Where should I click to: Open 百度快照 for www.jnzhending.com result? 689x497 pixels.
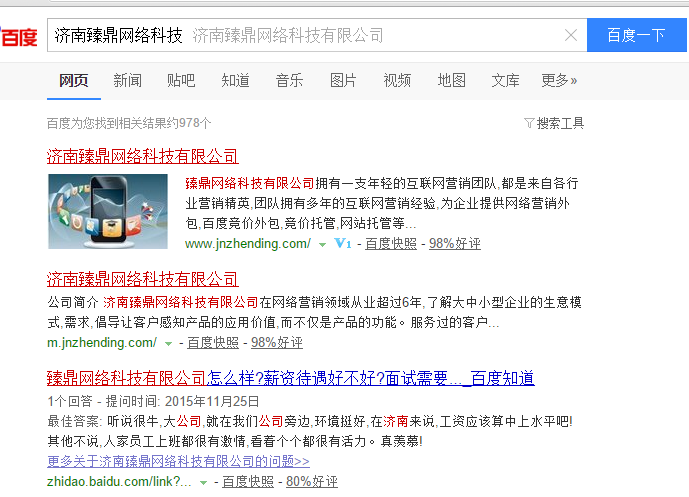[x=391, y=243]
